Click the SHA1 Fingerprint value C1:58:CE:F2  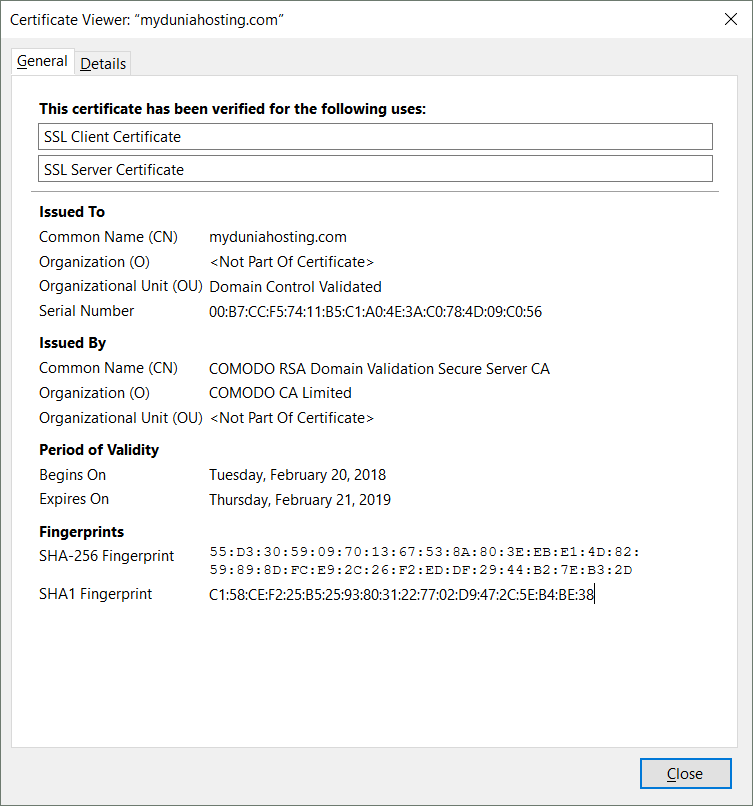(x=401, y=595)
